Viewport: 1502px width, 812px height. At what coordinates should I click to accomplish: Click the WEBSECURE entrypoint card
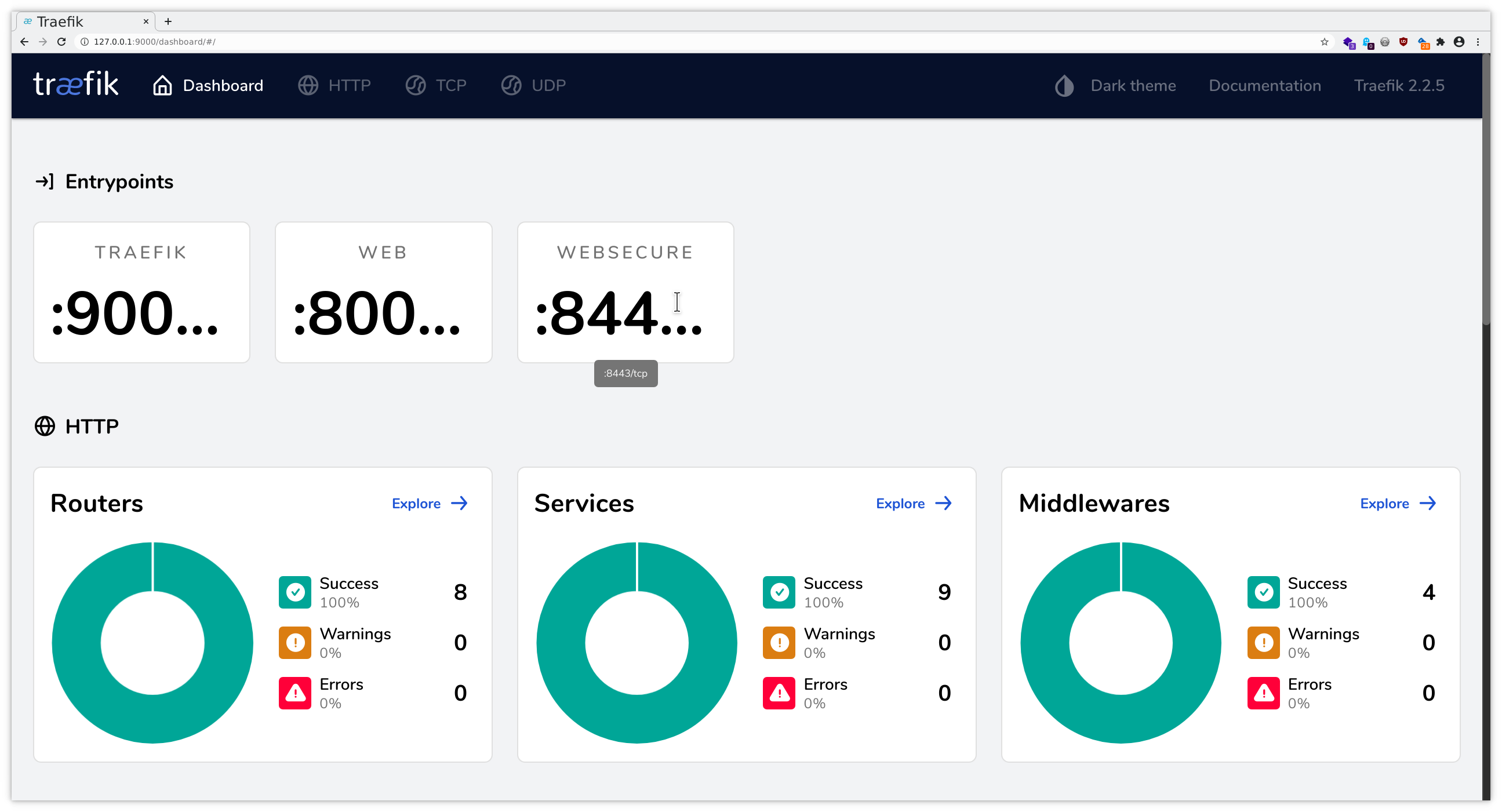point(625,292)
